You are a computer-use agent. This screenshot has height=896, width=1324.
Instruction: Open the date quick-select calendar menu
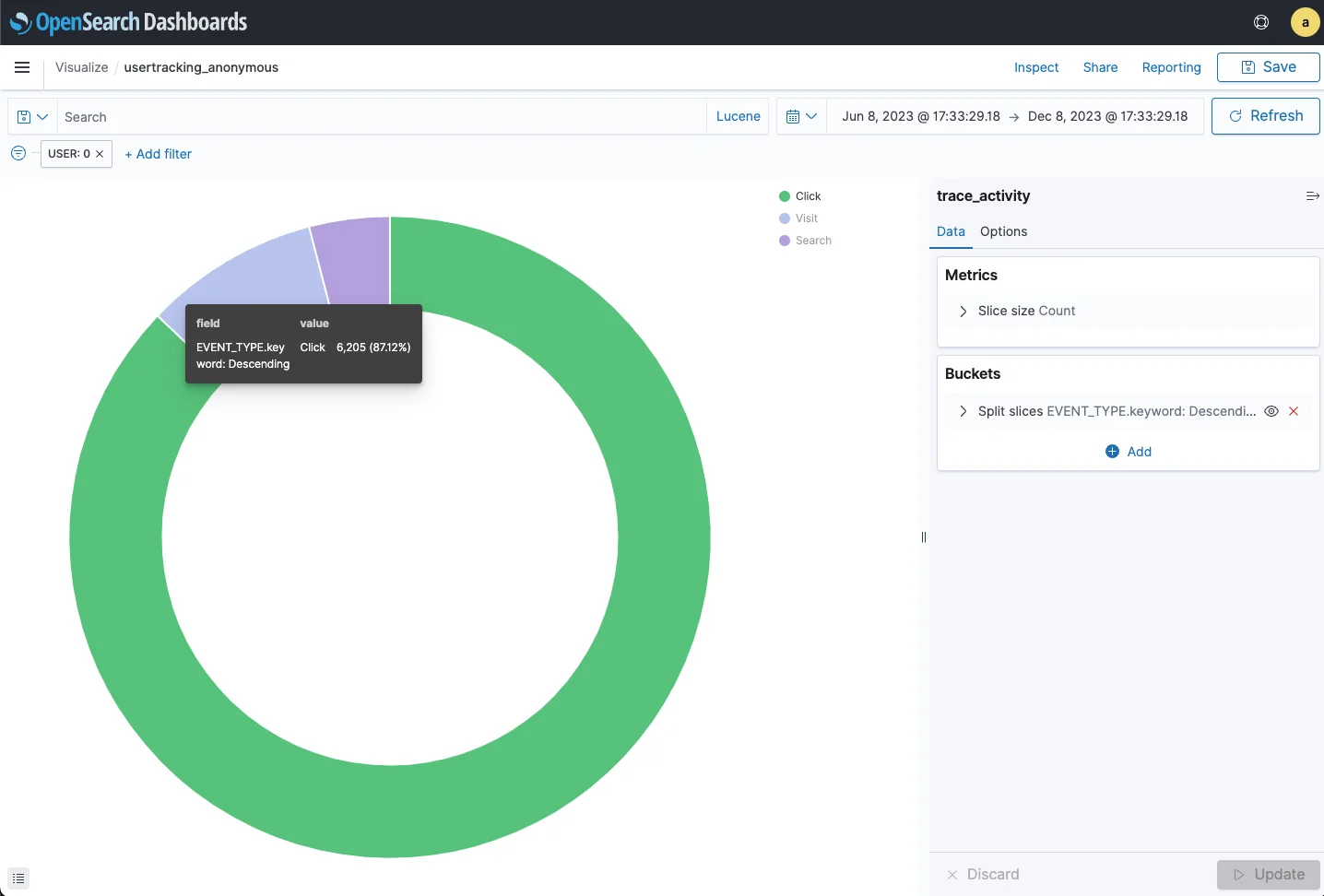pos(801,117)
